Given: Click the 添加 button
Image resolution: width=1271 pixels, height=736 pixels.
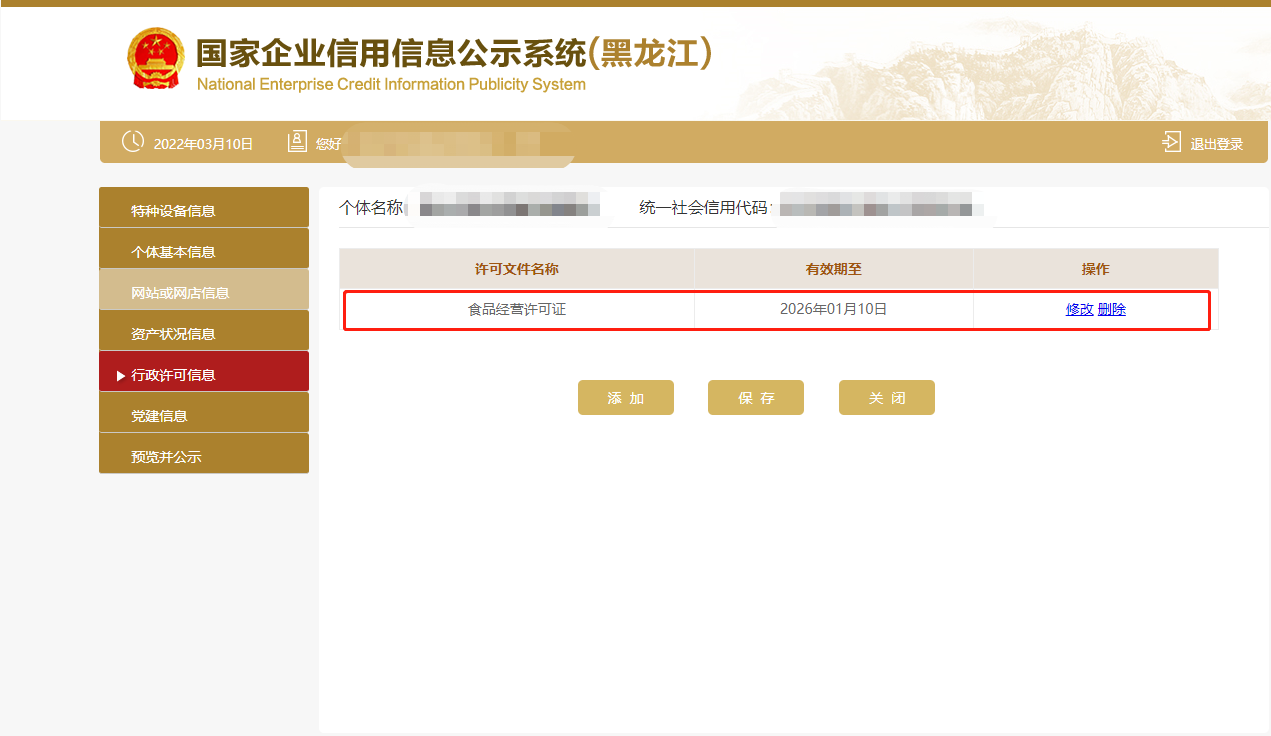Looking at the screenshot, I should [626, 397].
